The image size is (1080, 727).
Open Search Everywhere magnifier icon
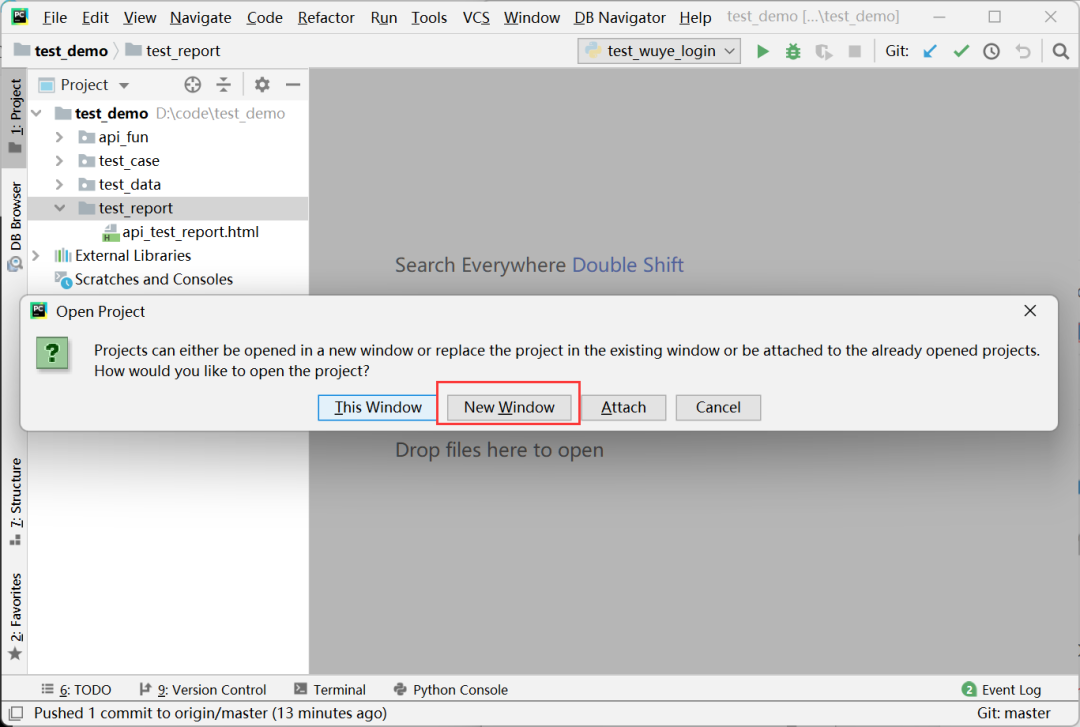coord(1061,52)
